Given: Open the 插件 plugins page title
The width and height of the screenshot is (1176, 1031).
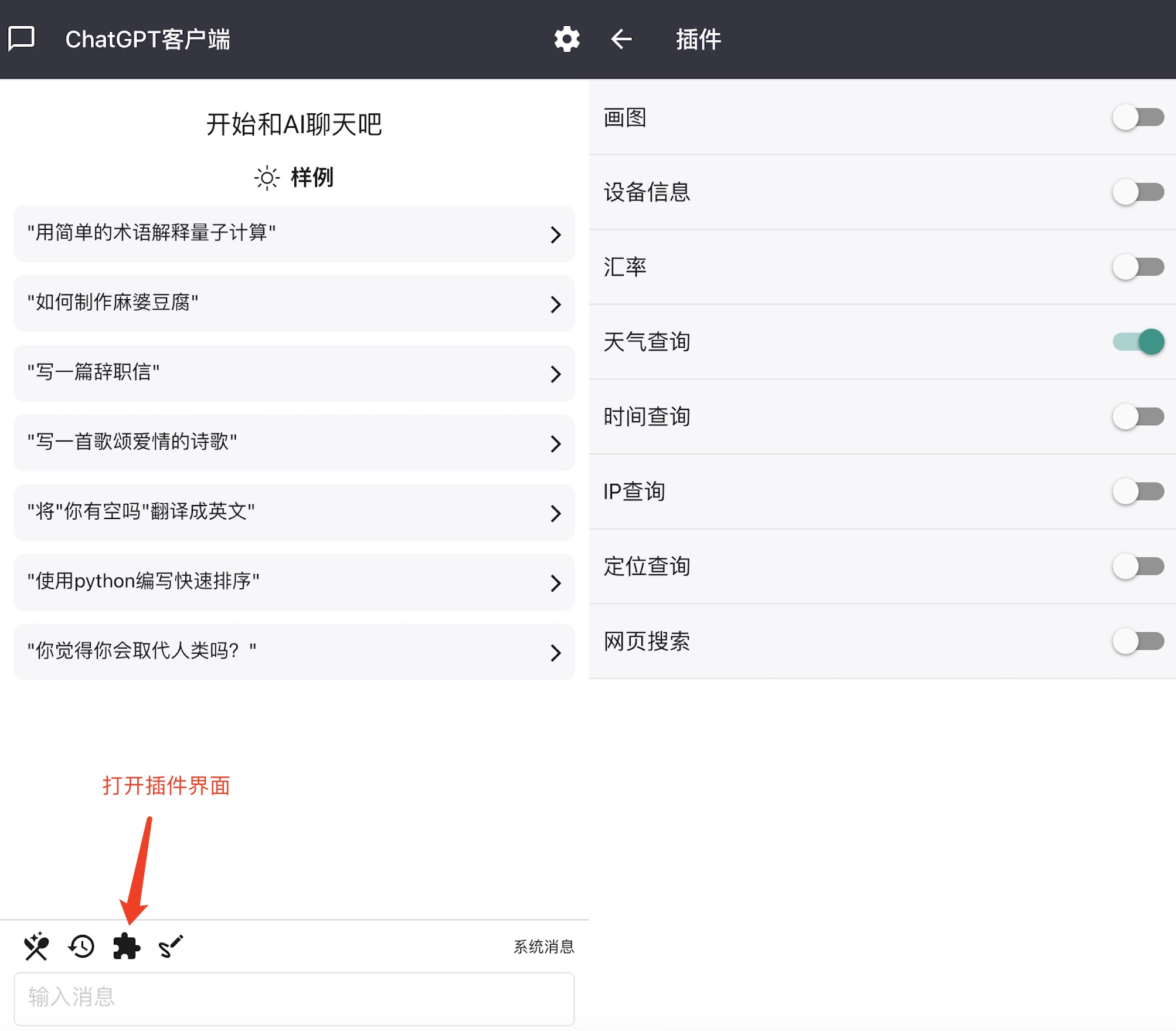Looking at the screenshot, I should pos(698,39).
